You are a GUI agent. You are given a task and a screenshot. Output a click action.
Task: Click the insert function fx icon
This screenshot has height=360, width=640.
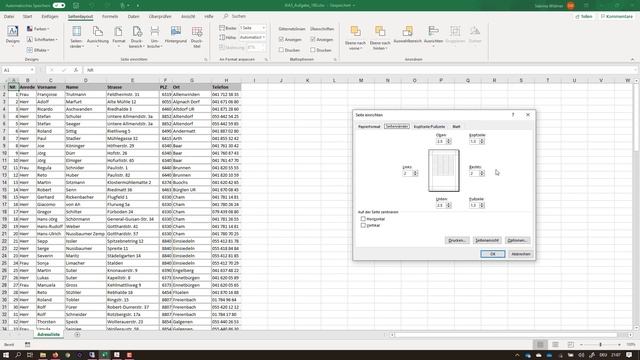click(76, 70)
